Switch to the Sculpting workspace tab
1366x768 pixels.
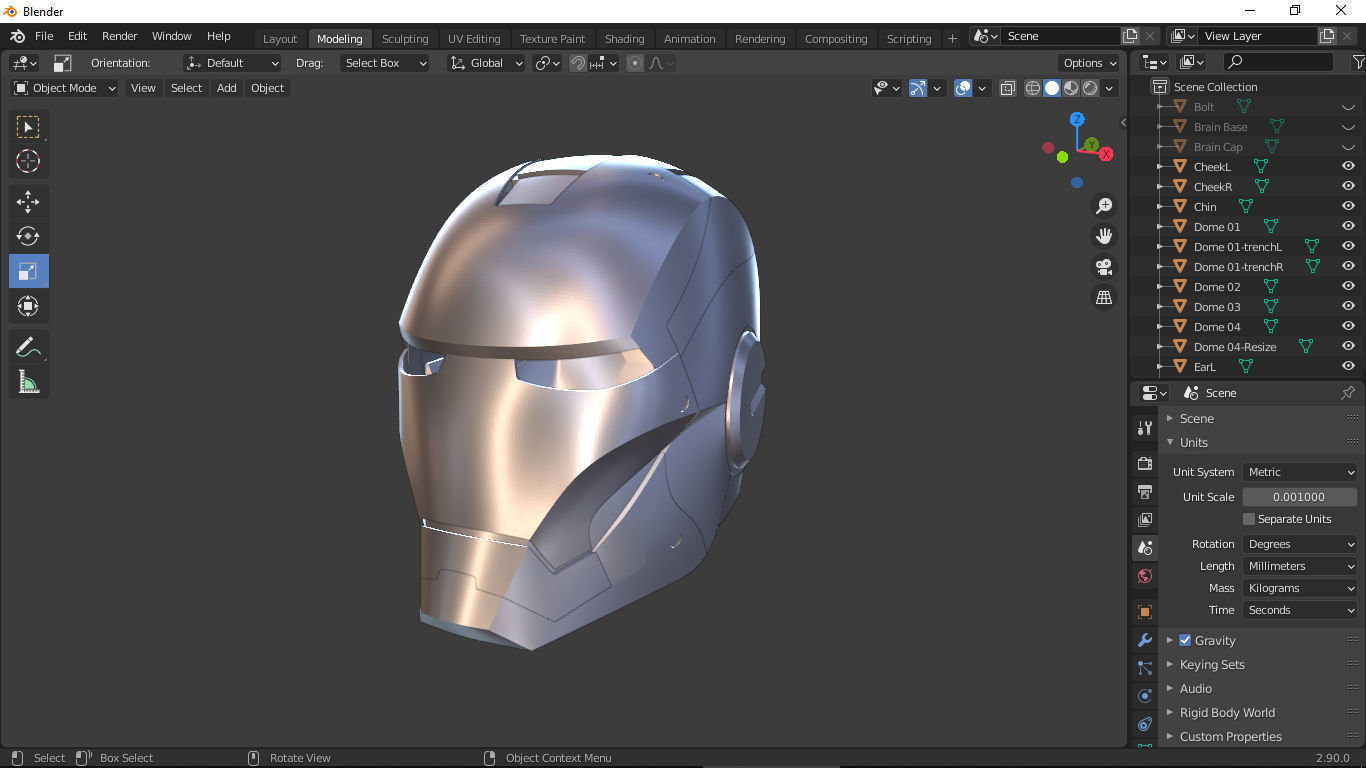coord(405,39)
